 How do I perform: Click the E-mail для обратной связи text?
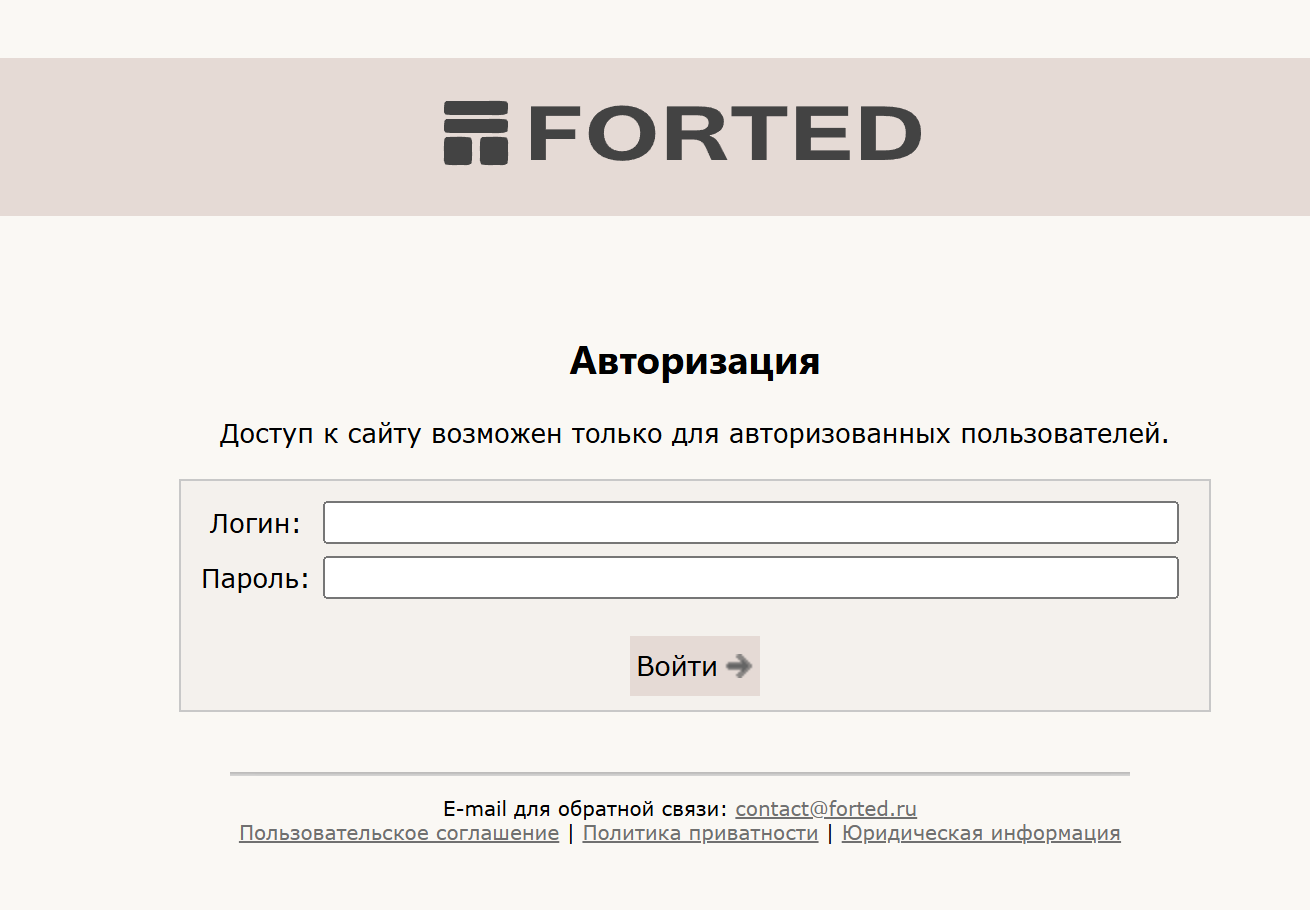[585, 809]
